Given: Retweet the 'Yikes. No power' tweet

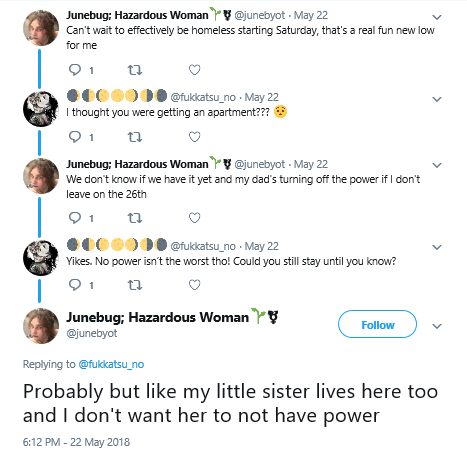Looking at the screenshot, I should click(x=135, y=285).
